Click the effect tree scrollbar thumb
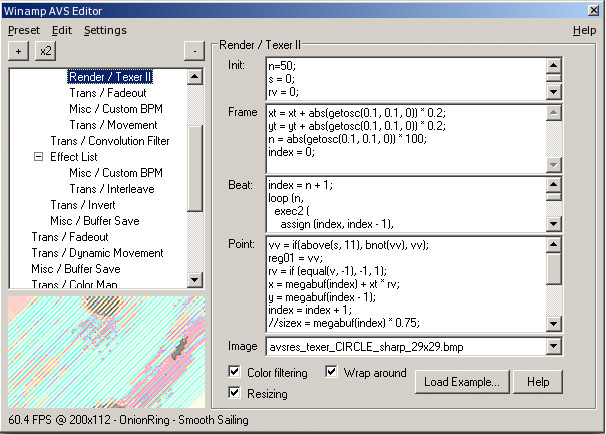Viewport: 606px width, 434px height. click(x=194, y=168)
